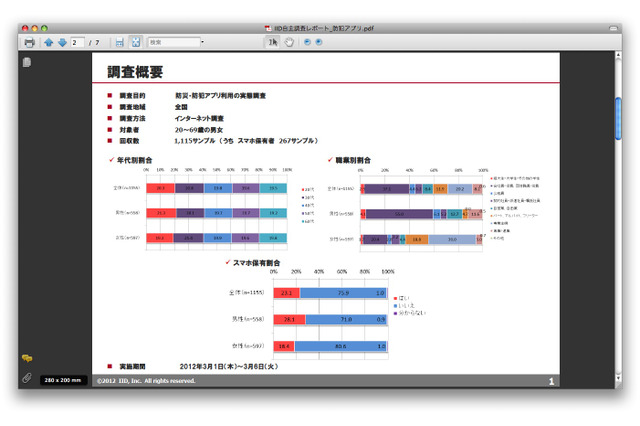The image size is (640, 426).
Task: Go to the next page with the down arrow
Action: (62, 42)
